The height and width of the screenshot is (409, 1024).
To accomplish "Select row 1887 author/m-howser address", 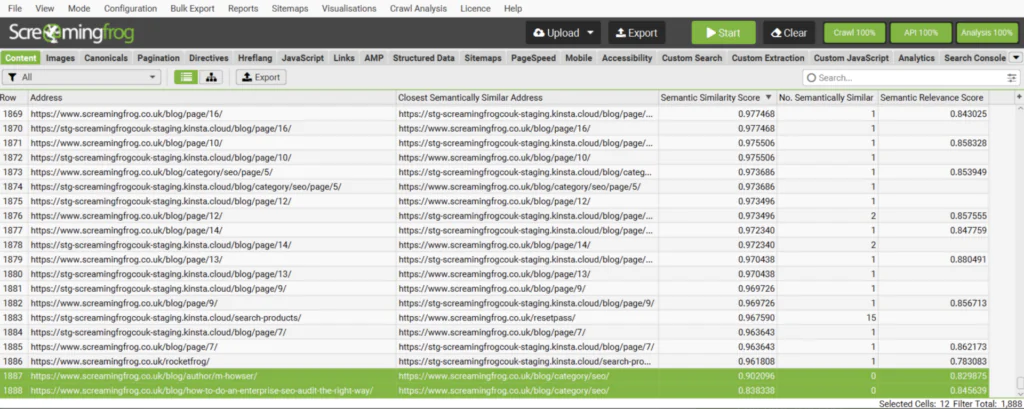I will click(x=212, y=376).
